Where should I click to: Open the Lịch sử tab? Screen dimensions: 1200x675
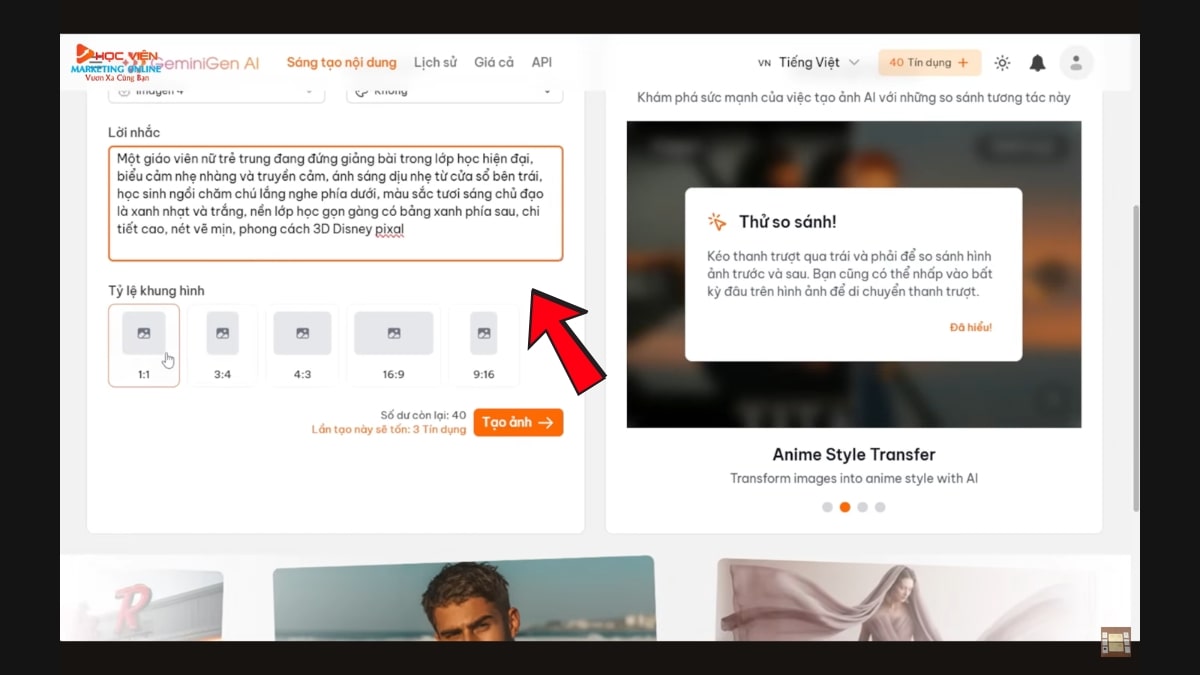[x=435, y=62]
